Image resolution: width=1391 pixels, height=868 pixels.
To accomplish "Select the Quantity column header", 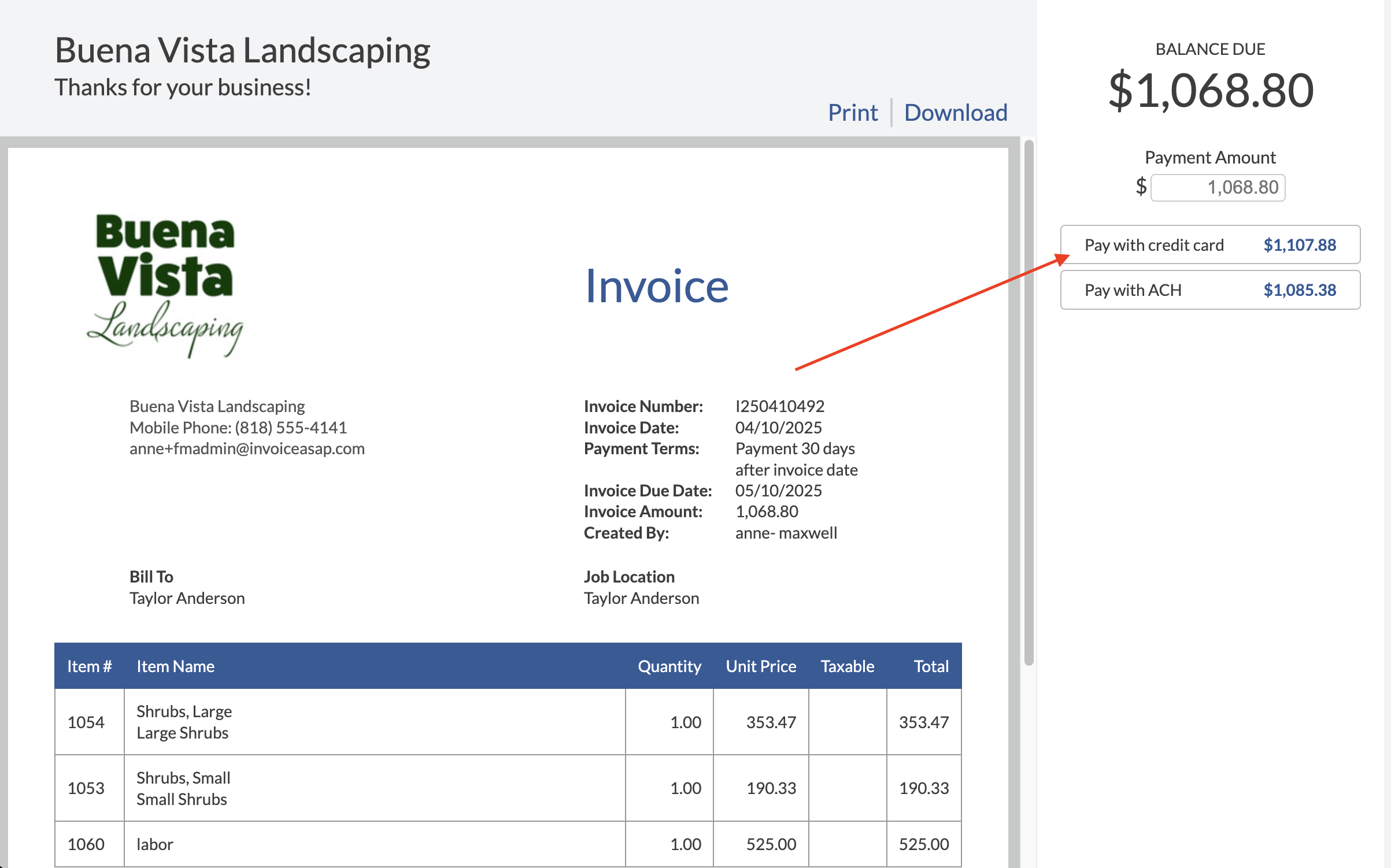I will click(x=669, y=666).
